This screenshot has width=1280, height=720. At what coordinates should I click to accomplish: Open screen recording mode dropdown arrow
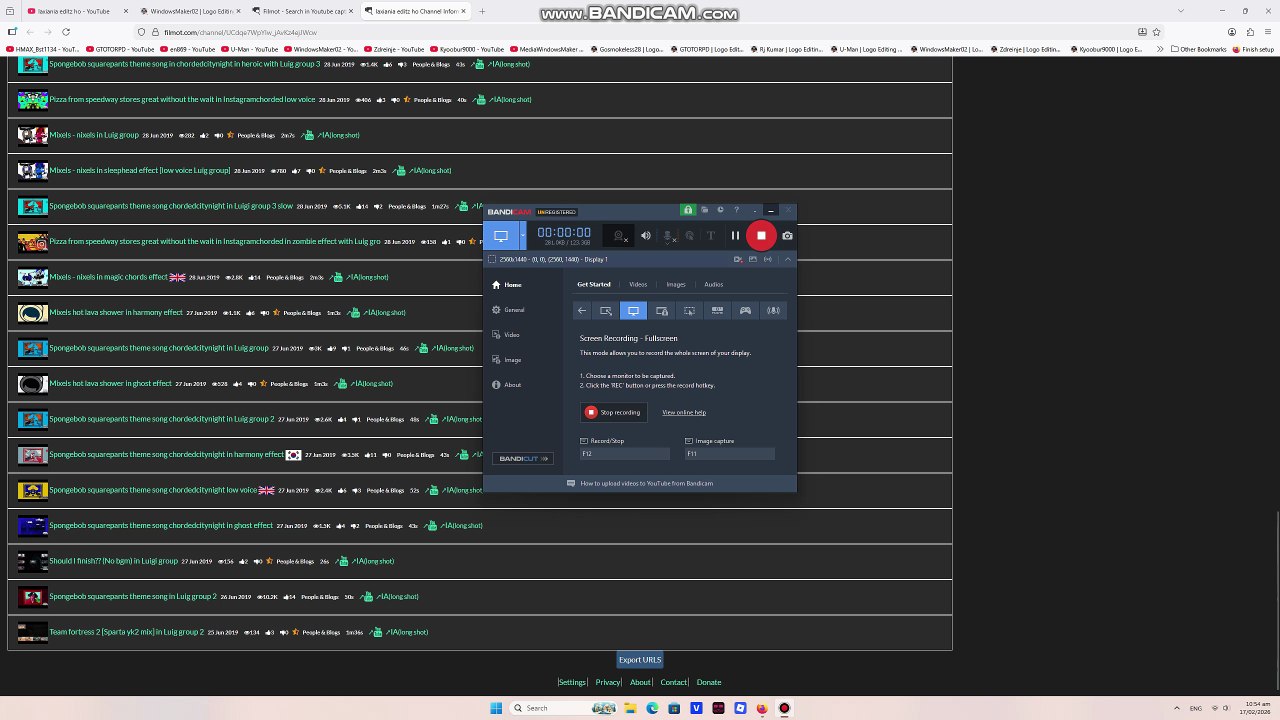[x=522, y=236]
